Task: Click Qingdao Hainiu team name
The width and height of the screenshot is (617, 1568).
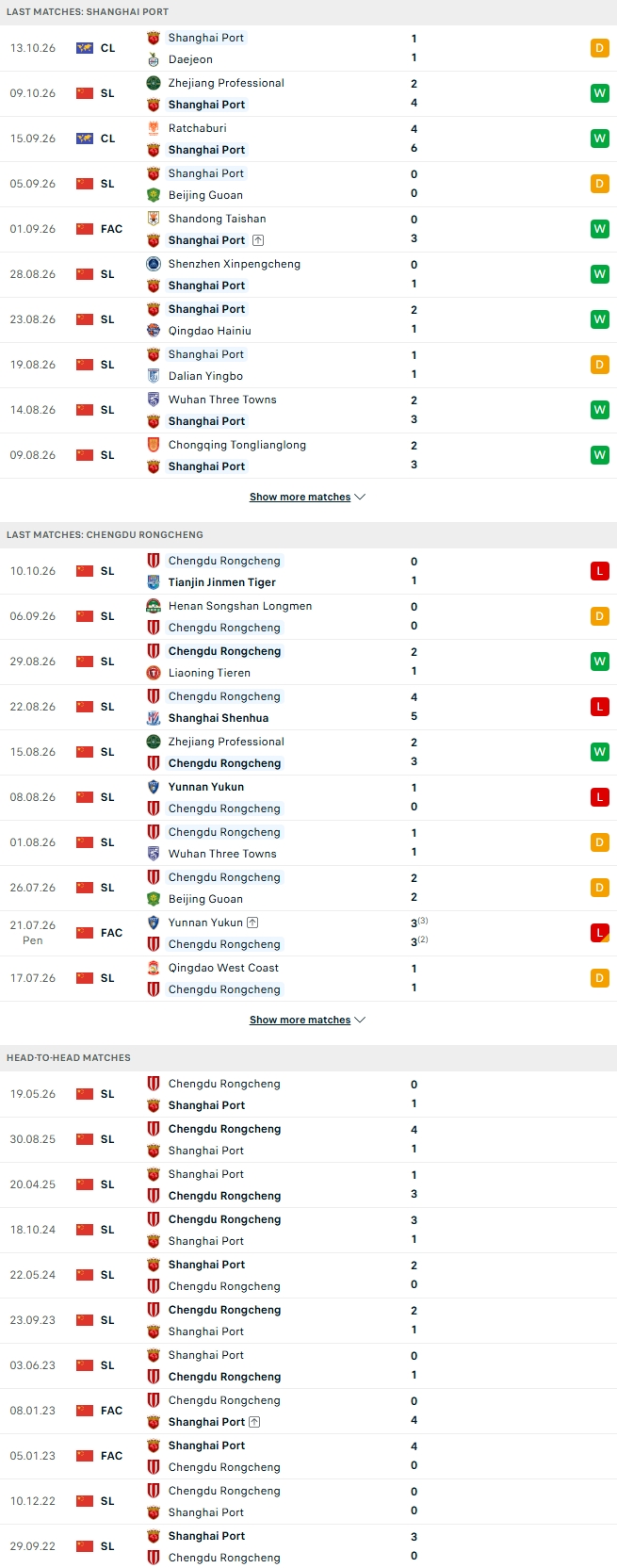Action: click(210, 331)
